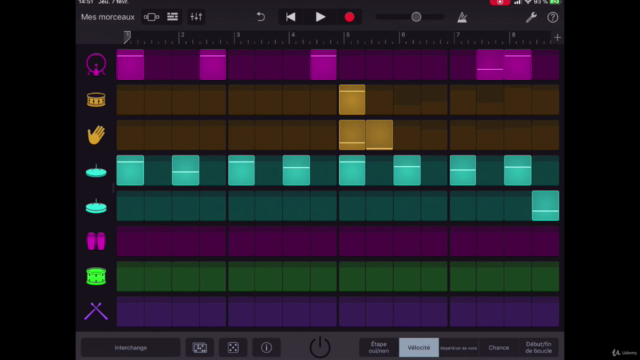The height and width of the screenshot is (360, 640).
Task: Enable first green tom step
Action: tap(130, 276)
